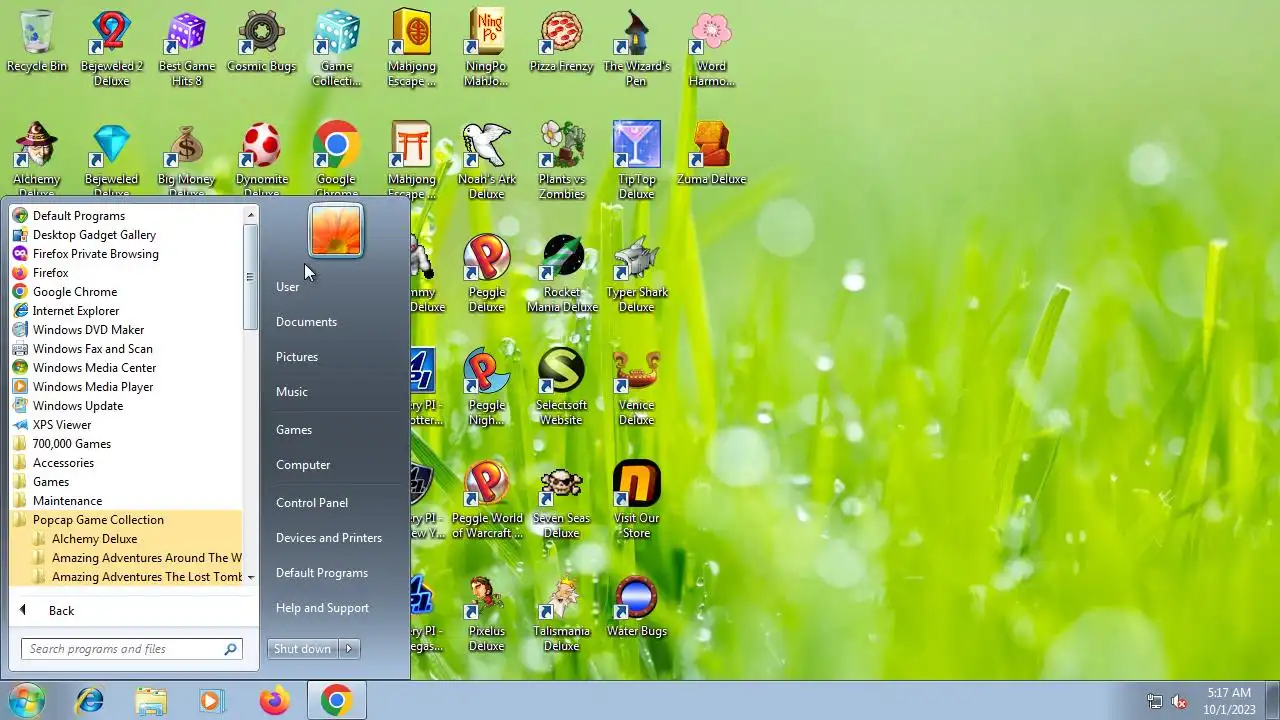
Task: Open Zuma Deluxe desktop shortcut
Action: click(712, 155)
